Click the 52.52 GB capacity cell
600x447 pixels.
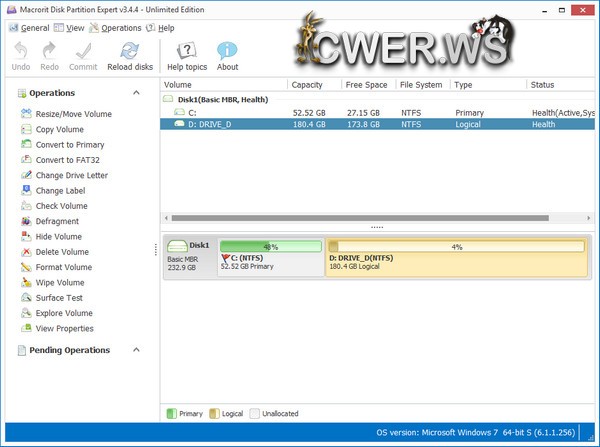pos(309,113)
